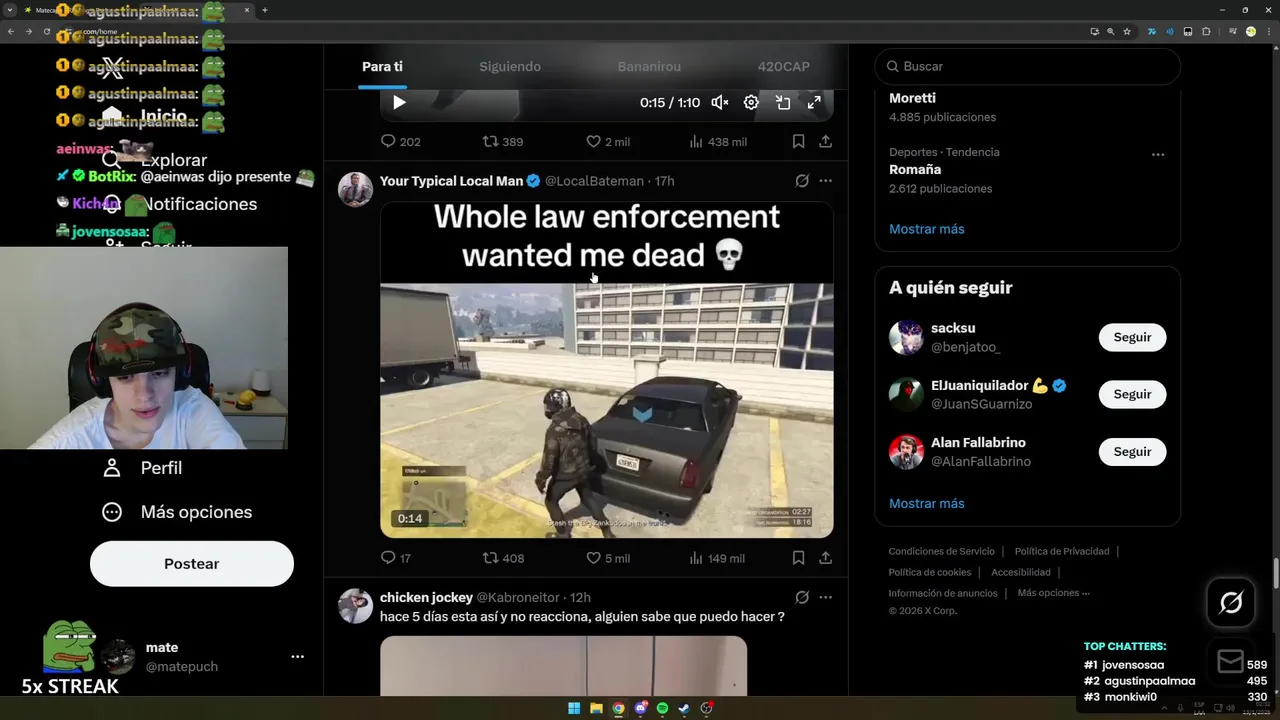View stats of post with 149 mil views

[718, 558]
